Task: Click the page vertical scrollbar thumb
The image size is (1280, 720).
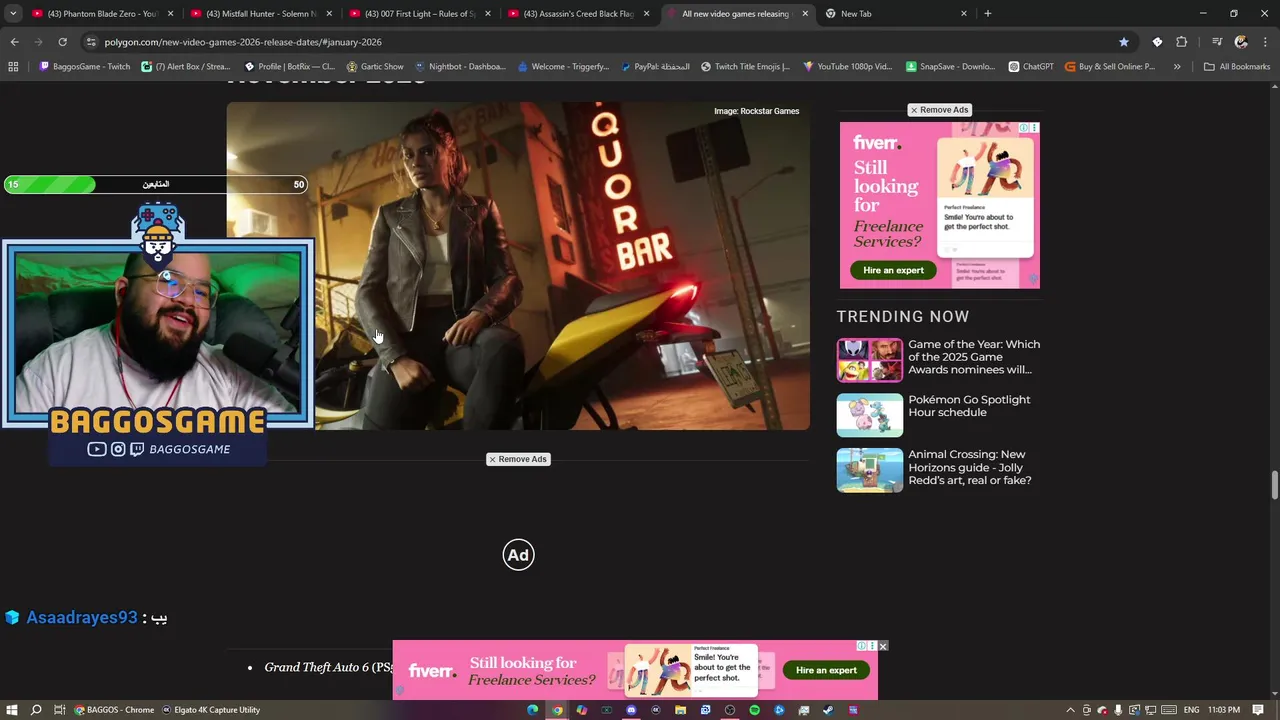Action: point(1274,485)
